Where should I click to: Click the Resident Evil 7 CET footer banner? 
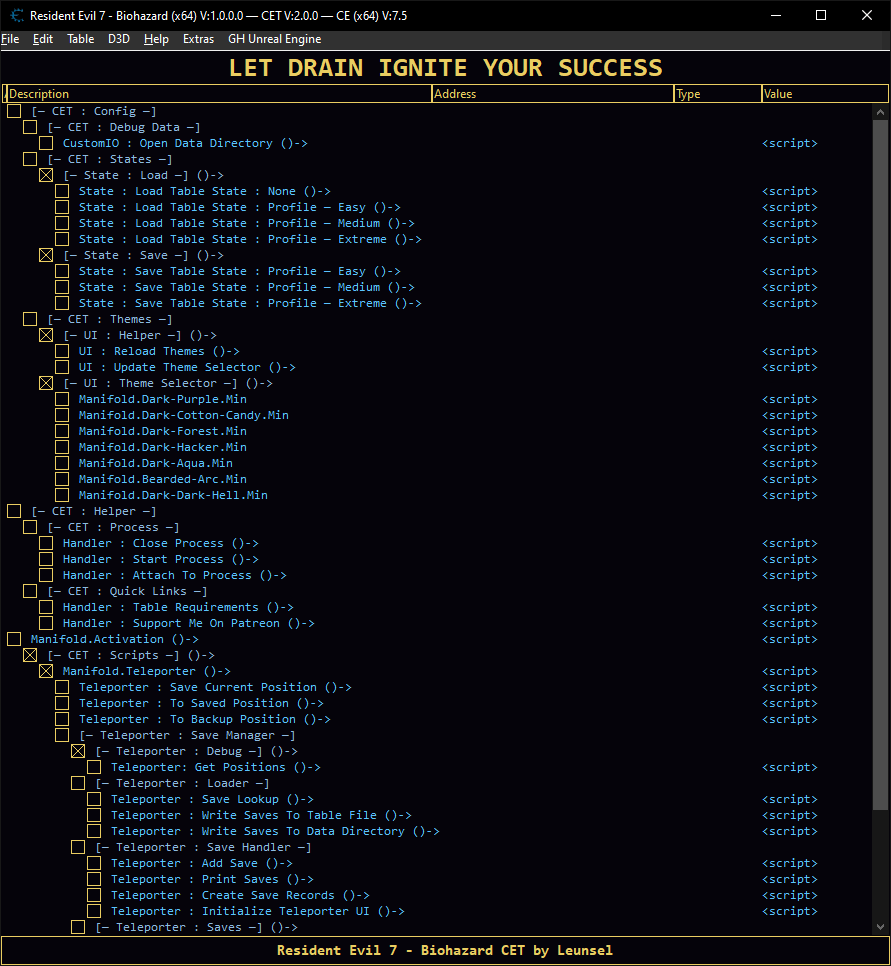point(445,950)
